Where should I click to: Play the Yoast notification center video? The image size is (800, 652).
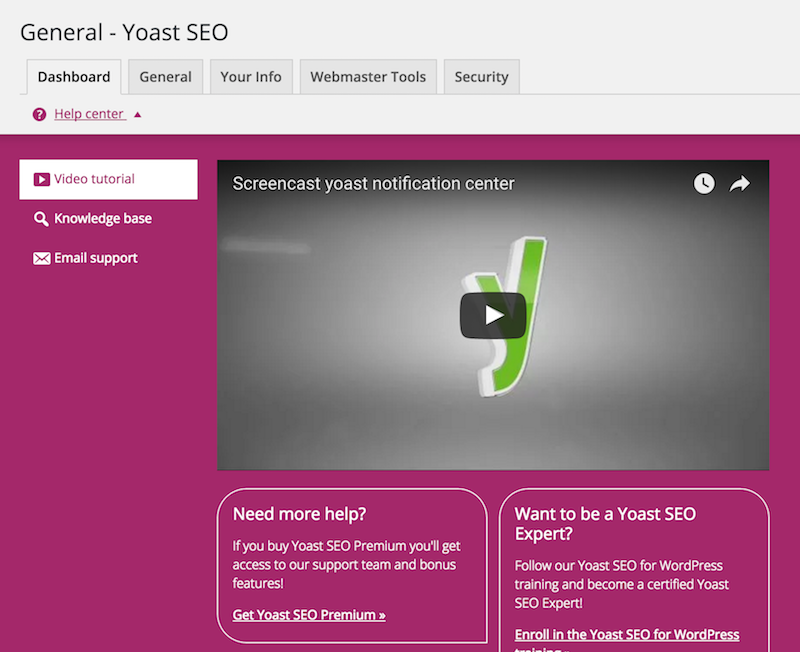(493, 315)
